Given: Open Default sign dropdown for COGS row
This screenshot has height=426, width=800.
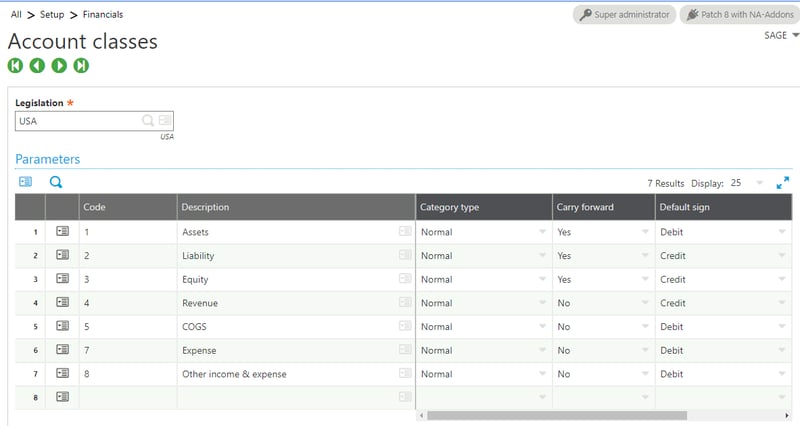Looking at the screenshot, I should coord(781,327).
